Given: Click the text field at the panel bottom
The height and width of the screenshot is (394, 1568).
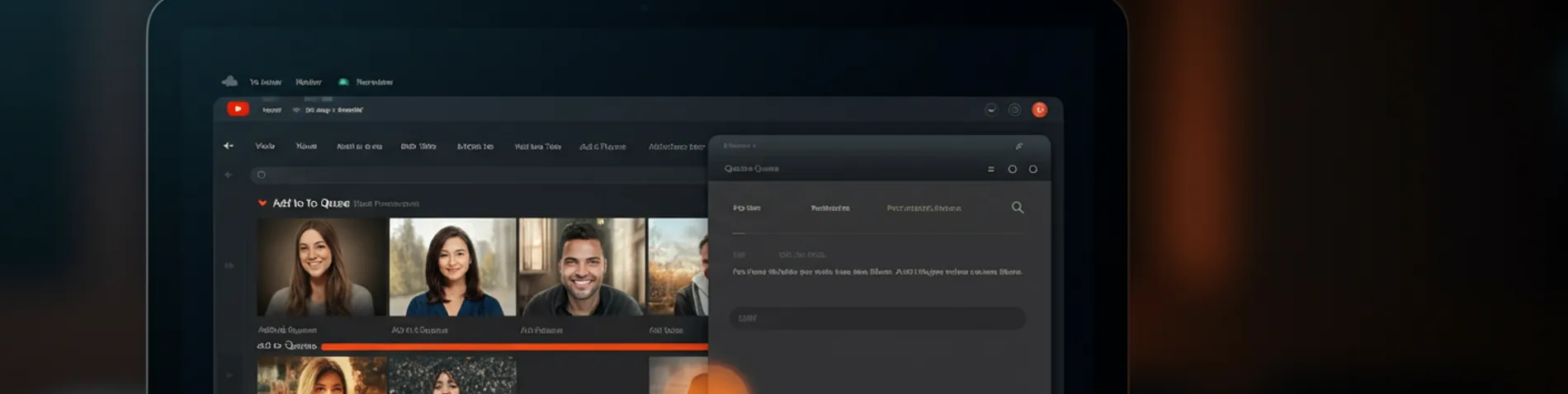Looking at the screenshot, I should 877,318.
